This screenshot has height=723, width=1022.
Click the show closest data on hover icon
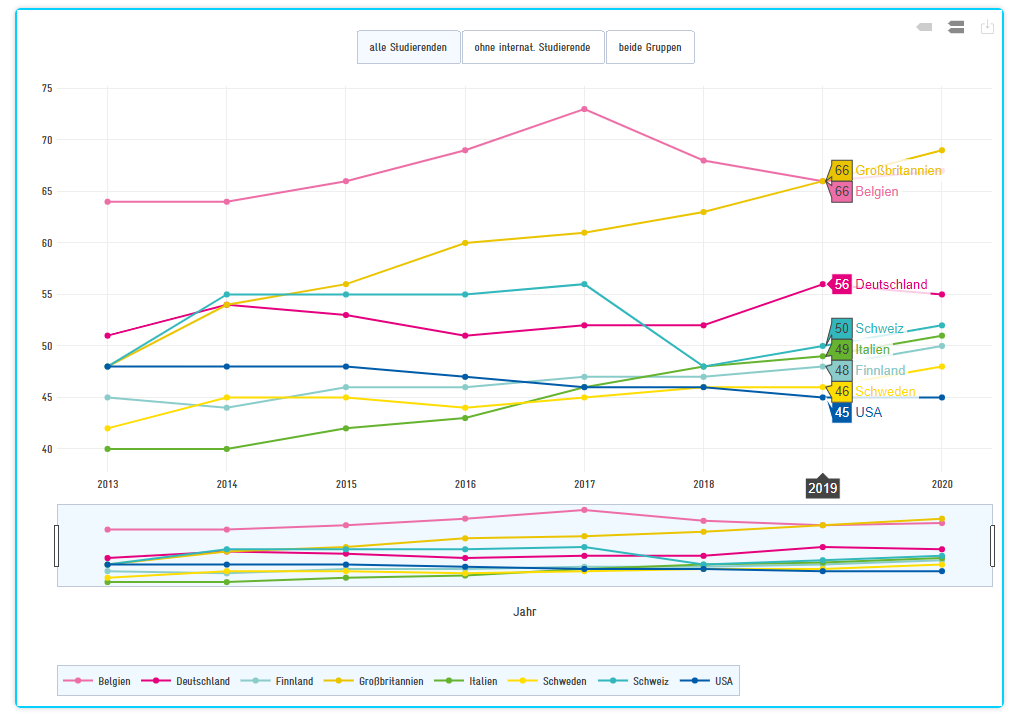pyautogui.click(x=924, y=27)
